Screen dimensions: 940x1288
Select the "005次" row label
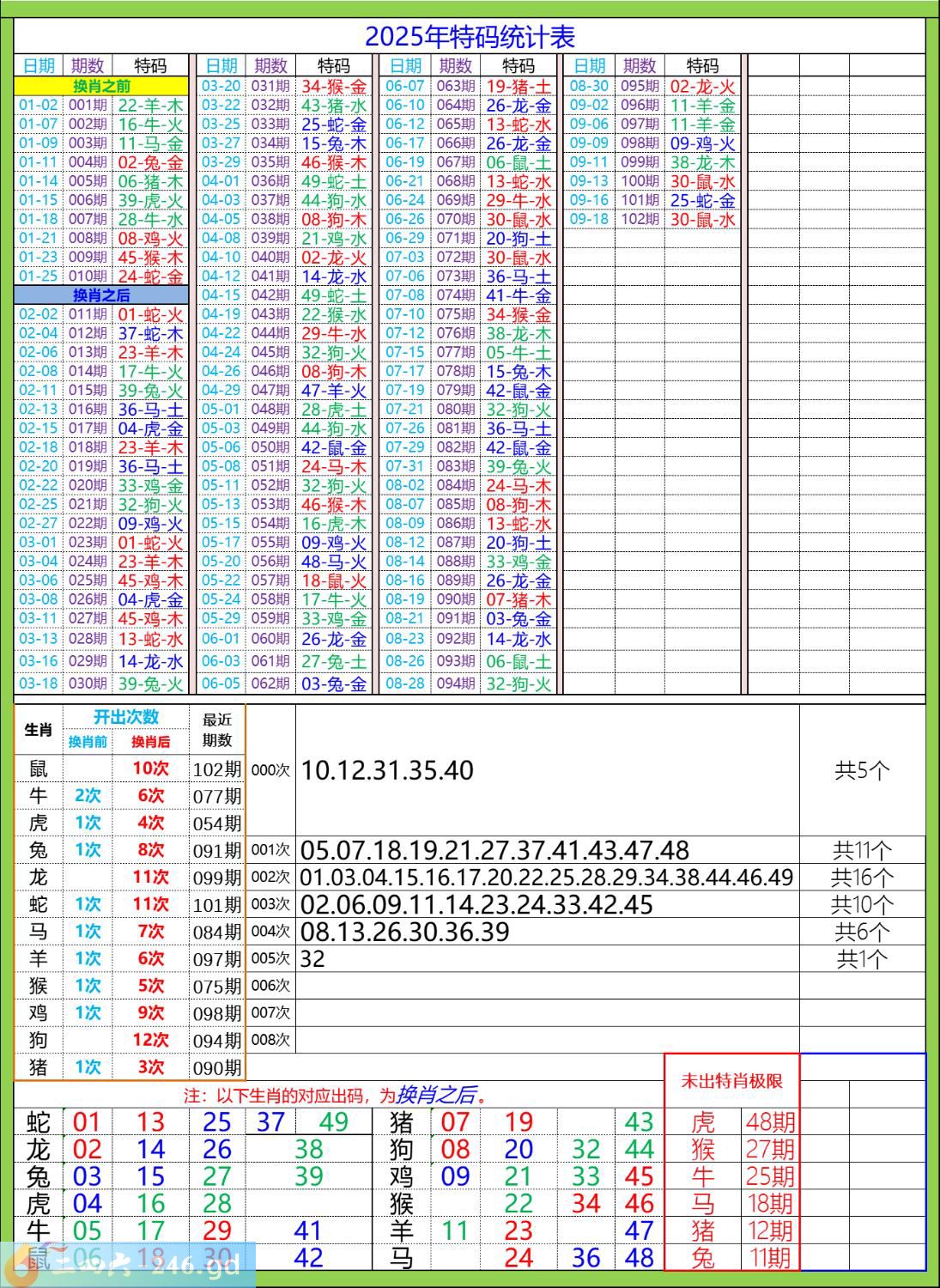tap(270, 958)
